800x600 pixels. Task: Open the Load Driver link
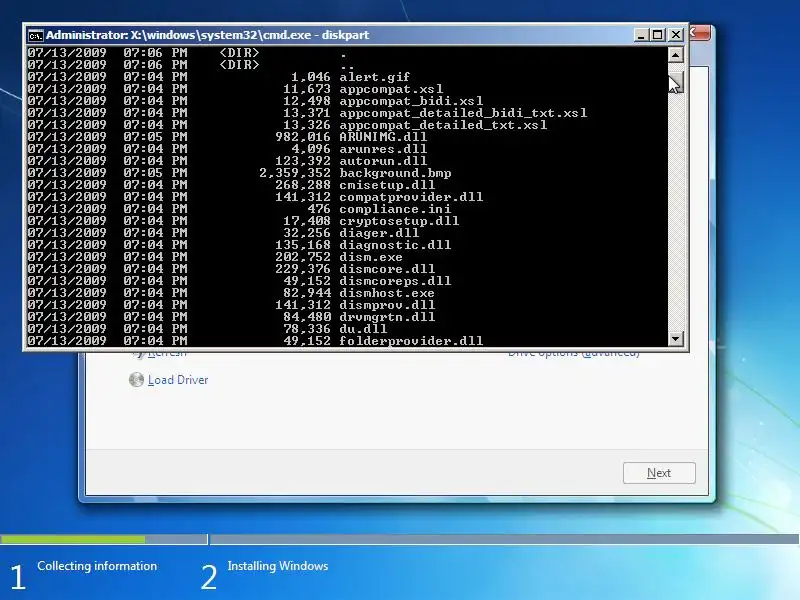click(x=178, y=380)
